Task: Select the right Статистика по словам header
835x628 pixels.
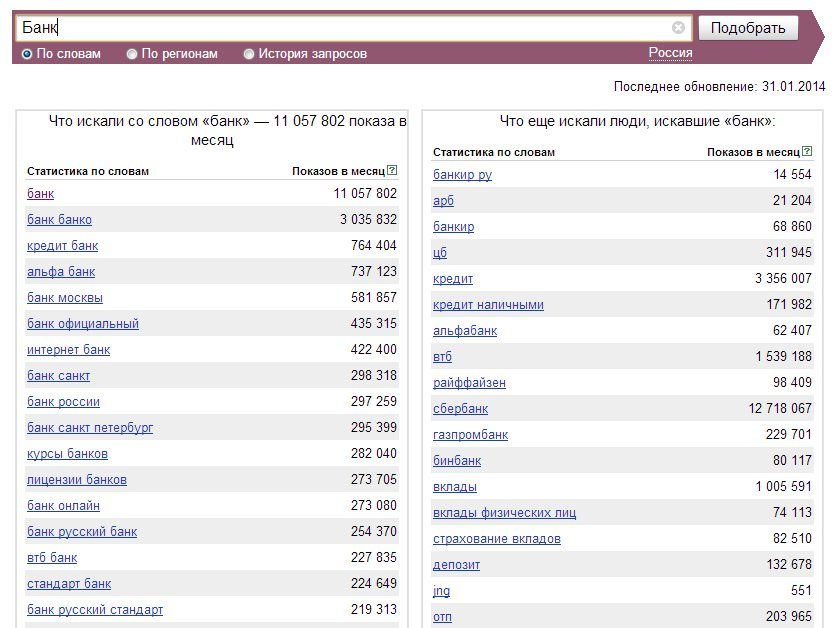Action: [x=494, y=152]
